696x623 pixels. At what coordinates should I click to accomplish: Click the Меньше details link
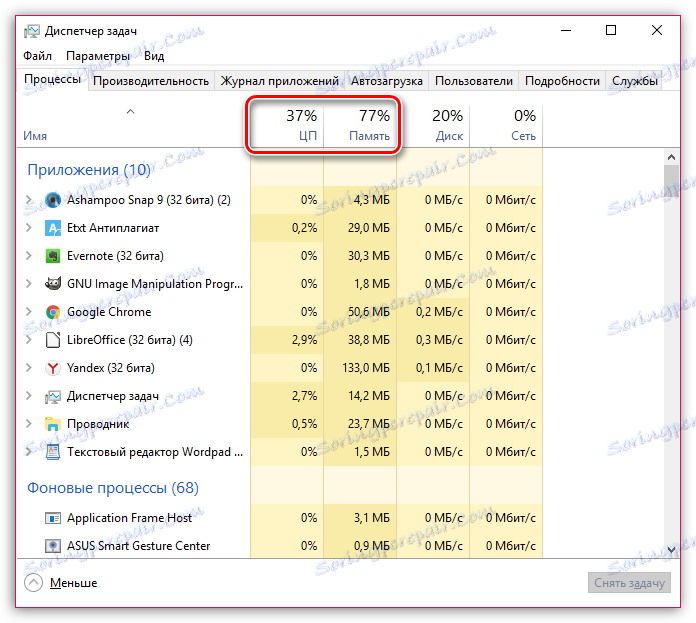pos(73,583)
